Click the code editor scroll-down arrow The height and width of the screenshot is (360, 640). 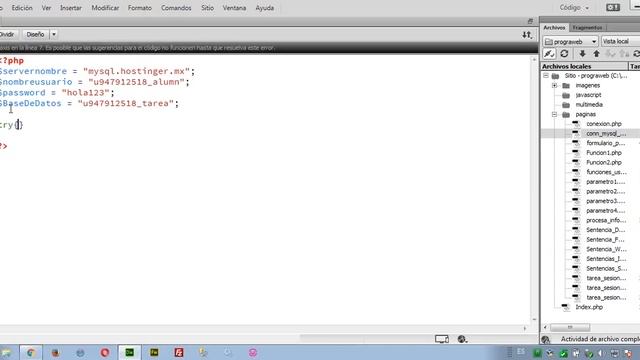[534, 320]
